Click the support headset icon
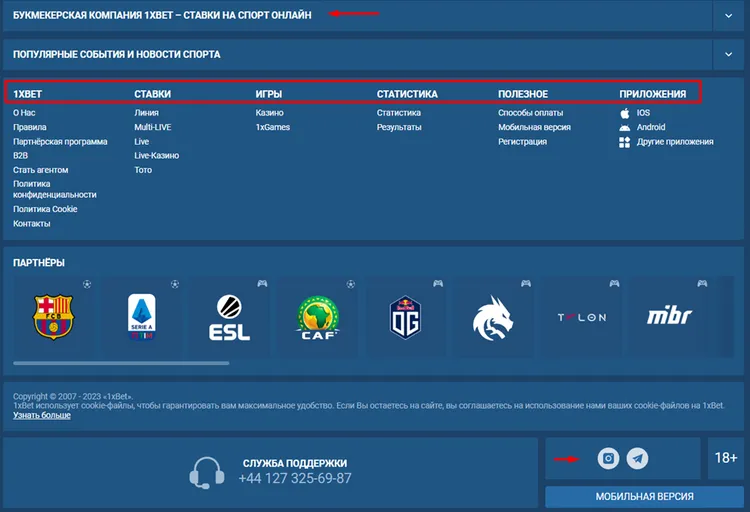Image resolution: width=750 pixels, height=512 pixels. pyautogui.click(x=207, y=473)
